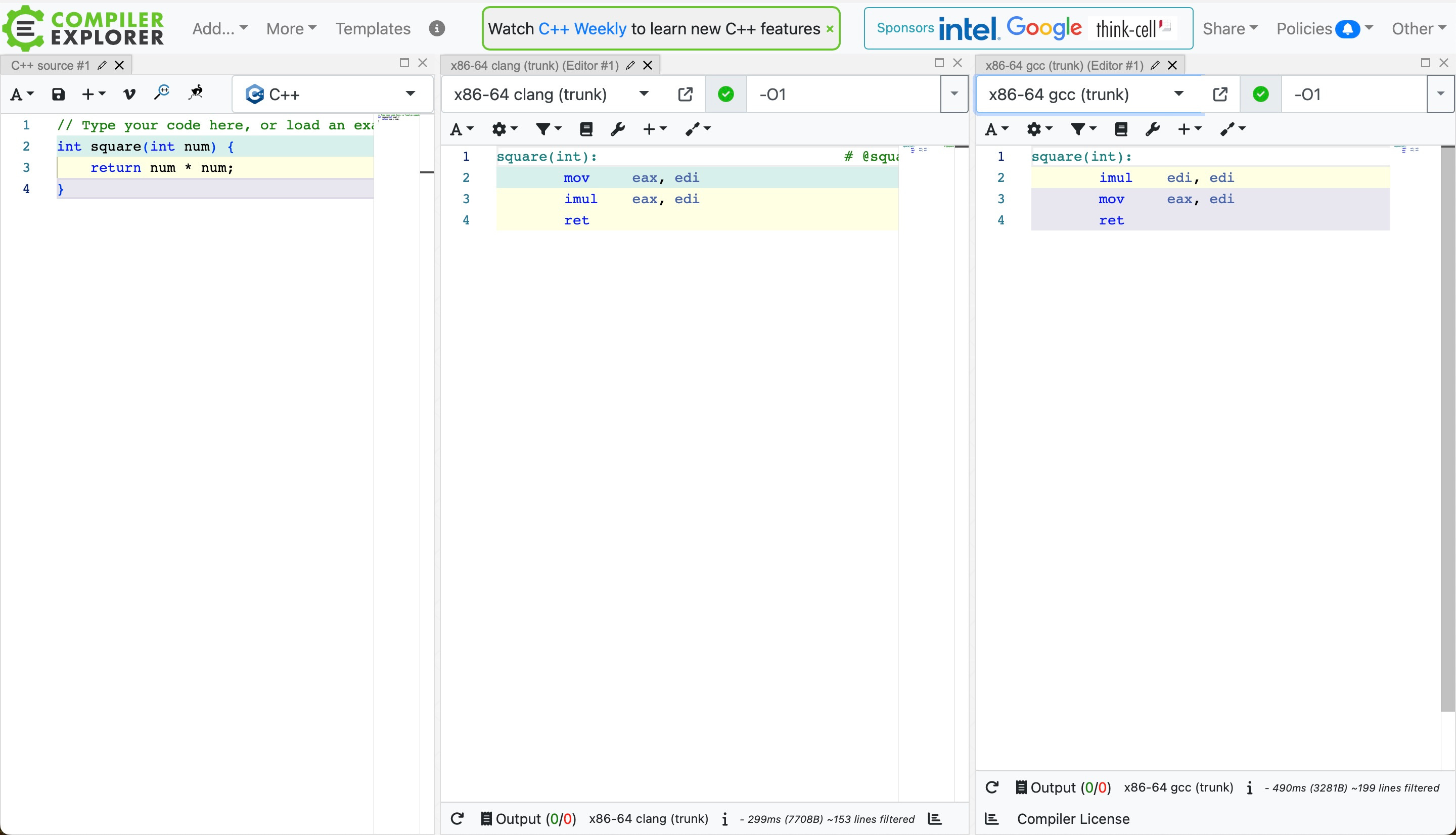
Task: Open the Add... menu
Action: click(219, 29)
